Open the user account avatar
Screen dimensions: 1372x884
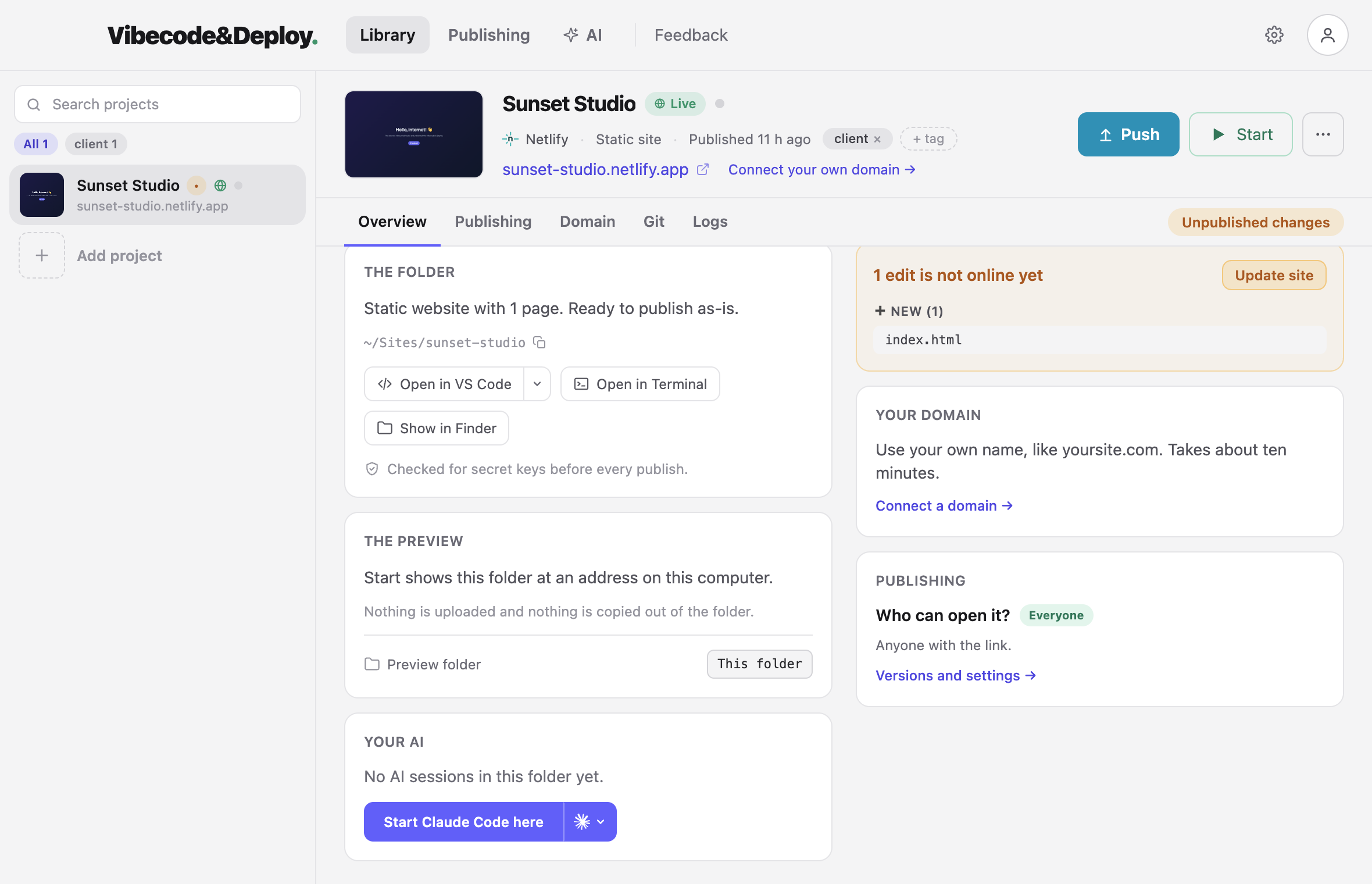coord(1327,35)
